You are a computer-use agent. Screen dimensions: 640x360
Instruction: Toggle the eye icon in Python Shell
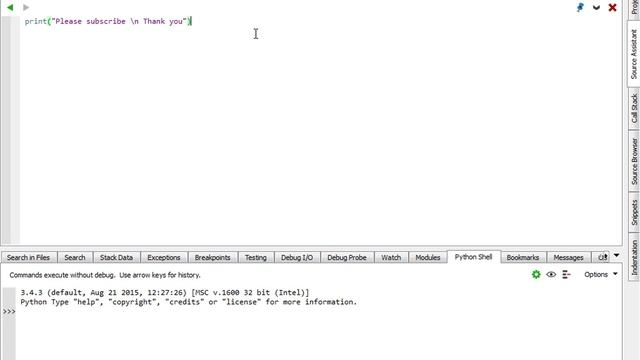(551, 275)
